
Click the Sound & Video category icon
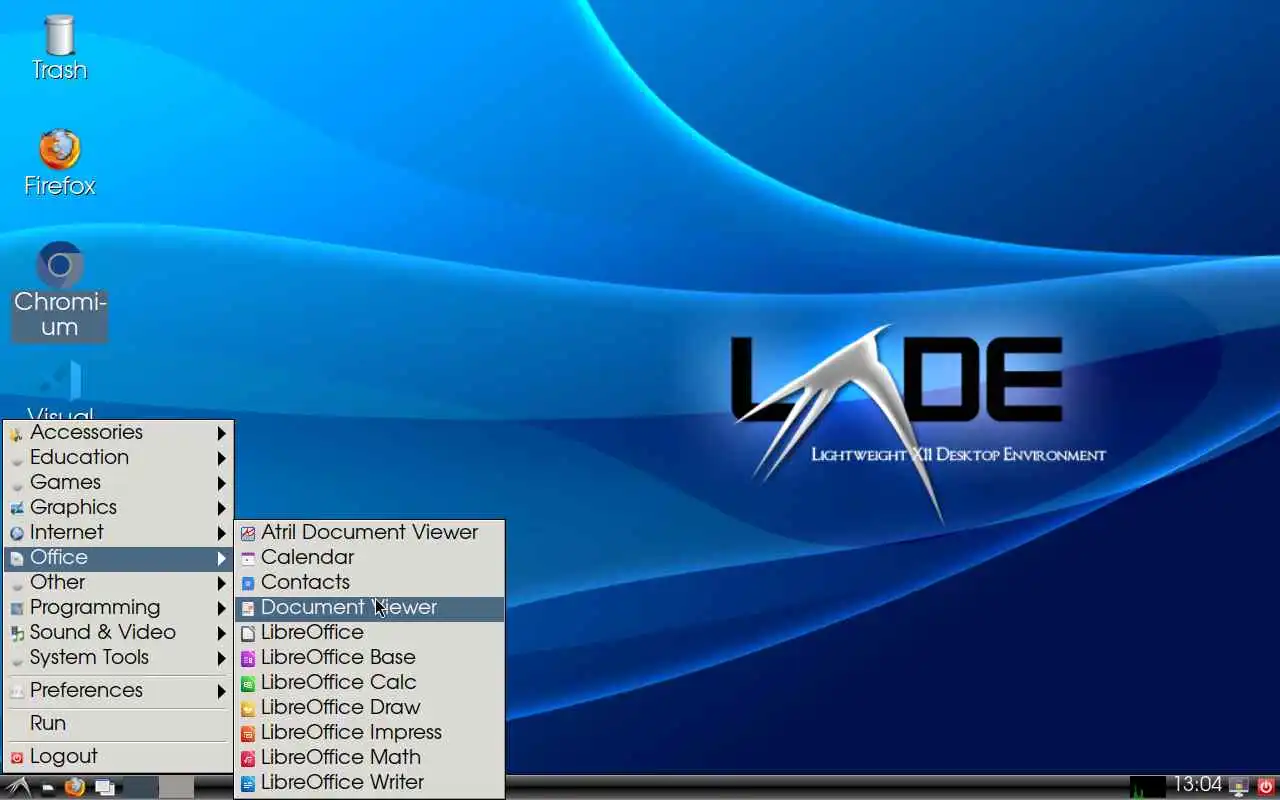[x=16, y=633]
